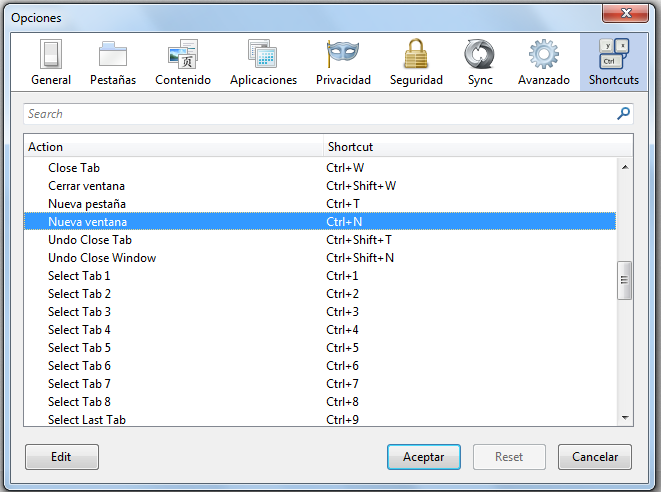Click the Cancelar button
This screenshot has height=492, width=661.
[594, 457]
